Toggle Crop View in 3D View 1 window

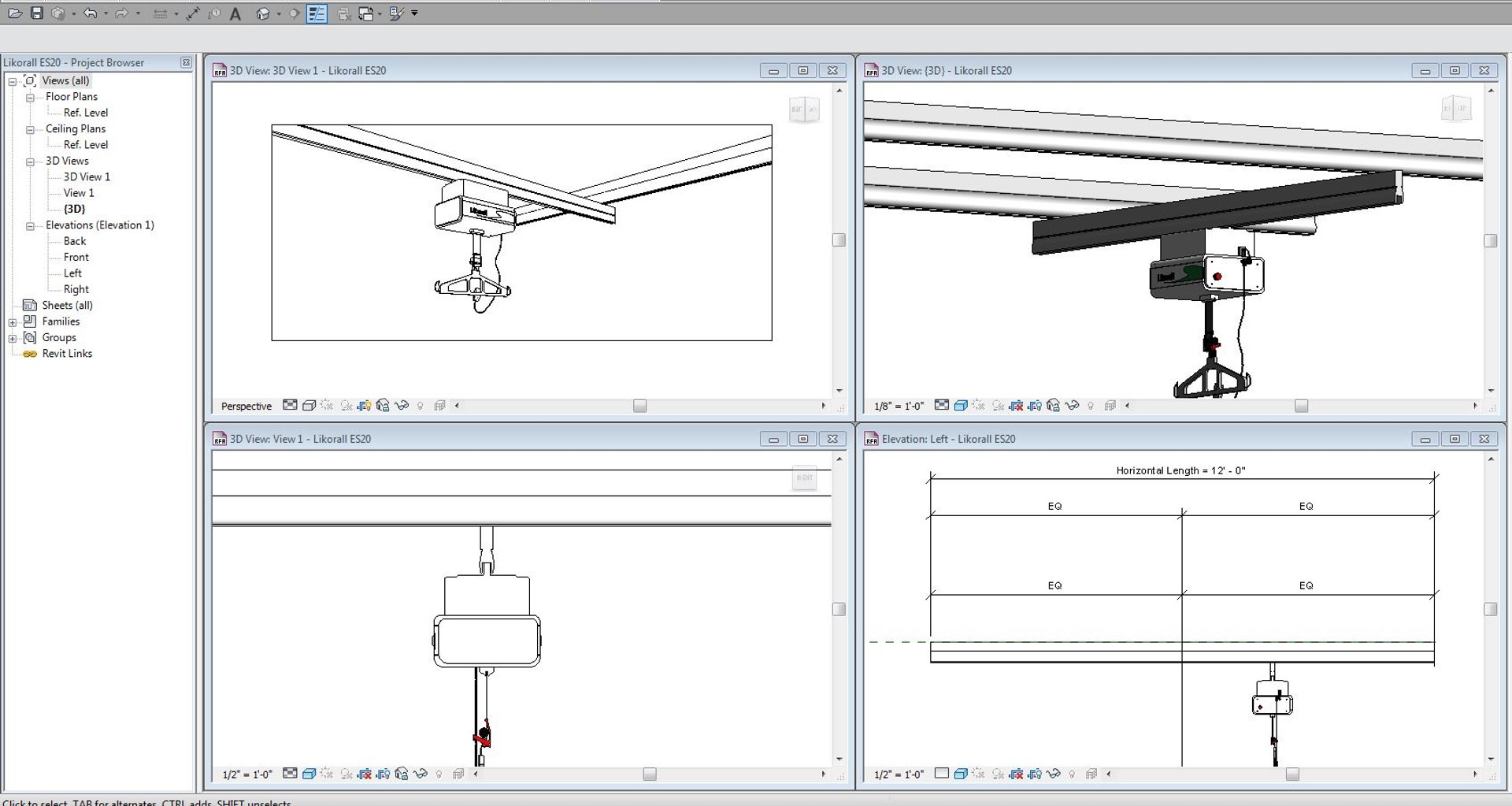[x=364, y=405]
